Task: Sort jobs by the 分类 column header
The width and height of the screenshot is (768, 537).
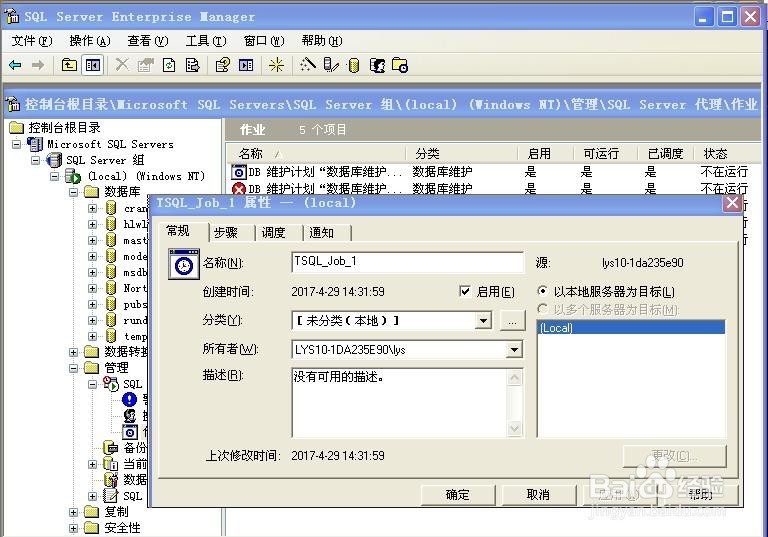Action: point(462,154)
